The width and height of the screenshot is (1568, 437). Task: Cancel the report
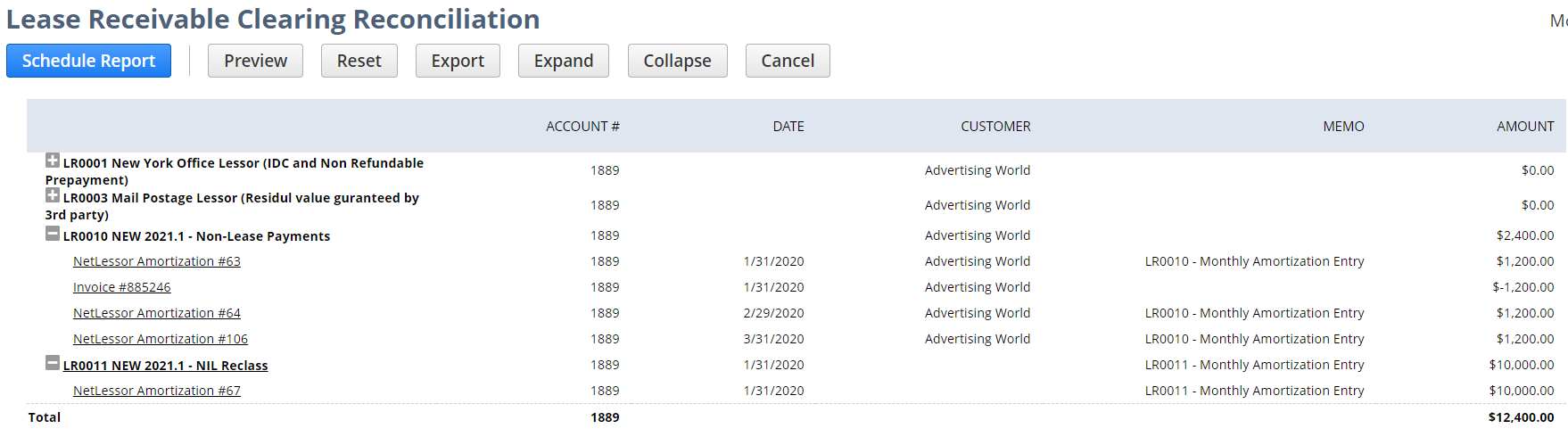788,61
